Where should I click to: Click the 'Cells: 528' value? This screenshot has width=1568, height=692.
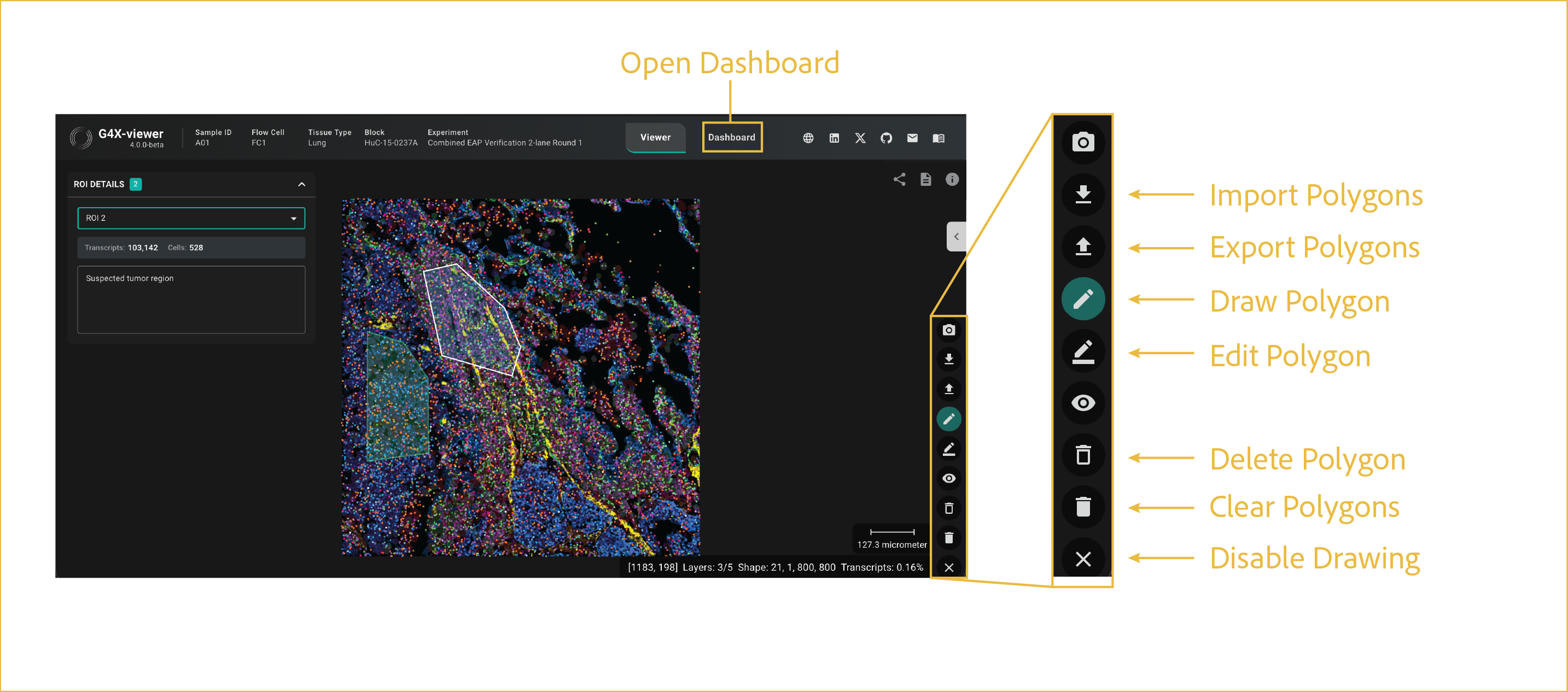click(185, 248)
